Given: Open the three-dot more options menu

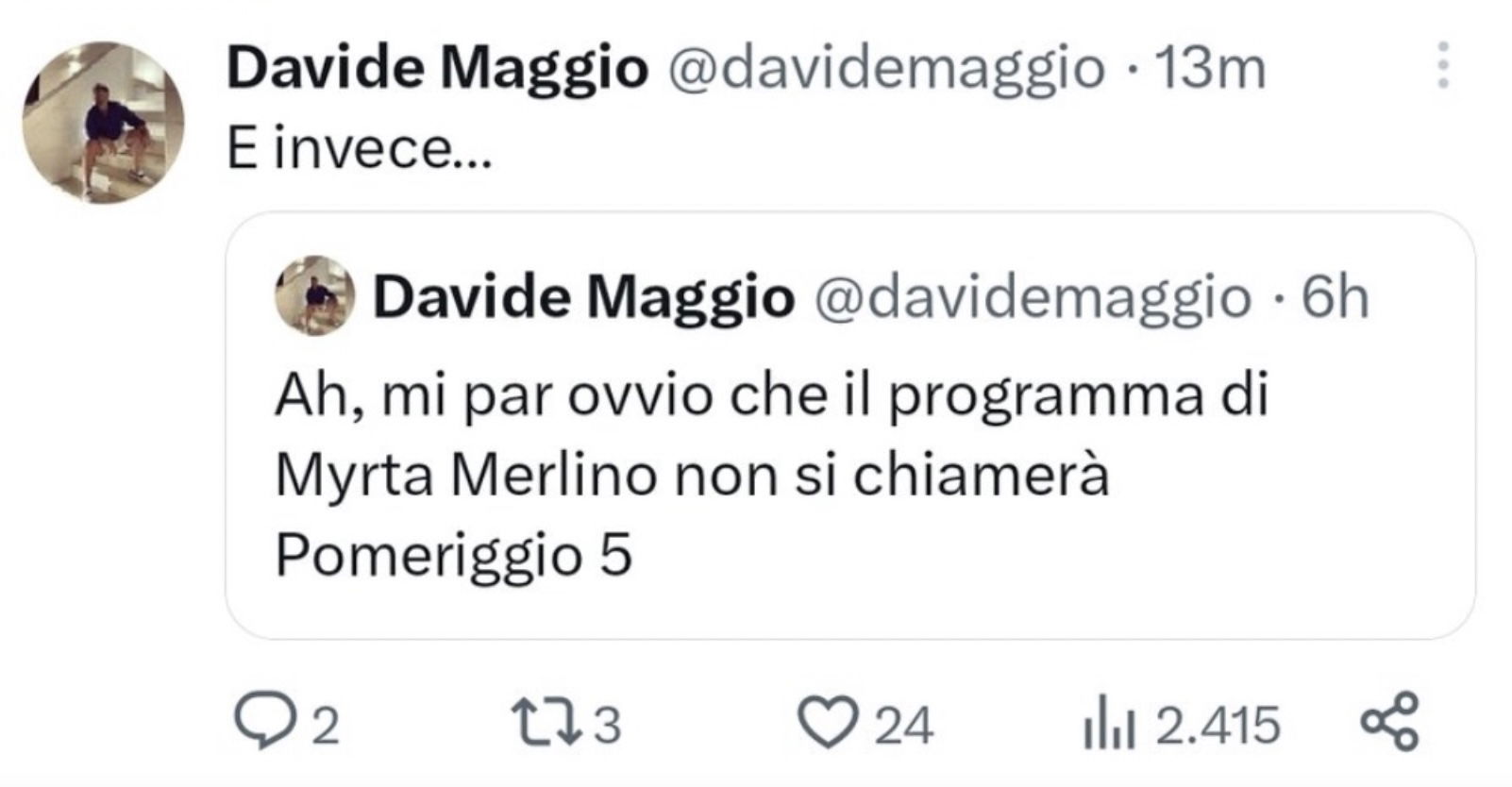Looking at the screenshot, I should [x=1442, y=66].
